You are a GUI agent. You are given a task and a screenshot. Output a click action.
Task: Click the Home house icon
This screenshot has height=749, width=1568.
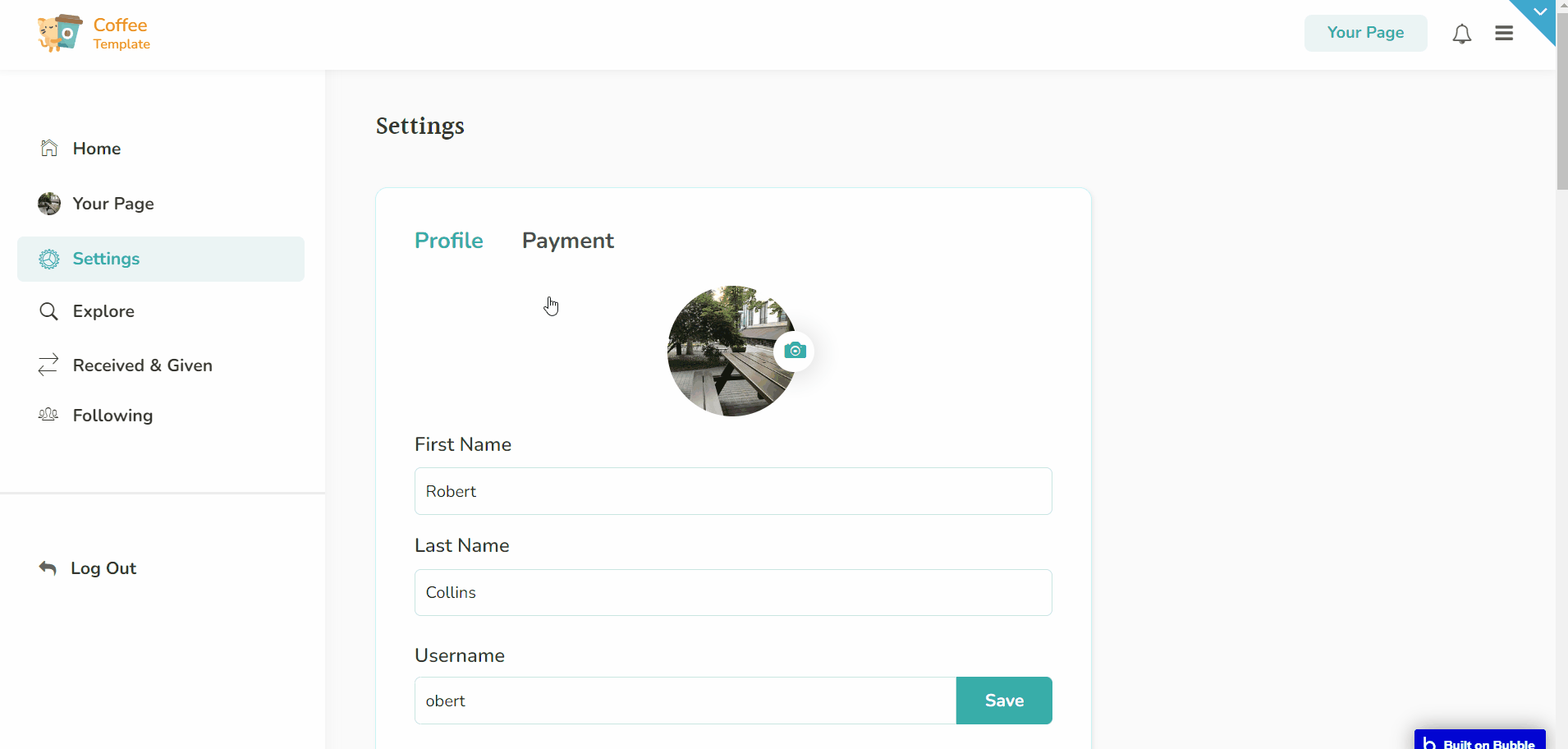click(x=49, y=148)
